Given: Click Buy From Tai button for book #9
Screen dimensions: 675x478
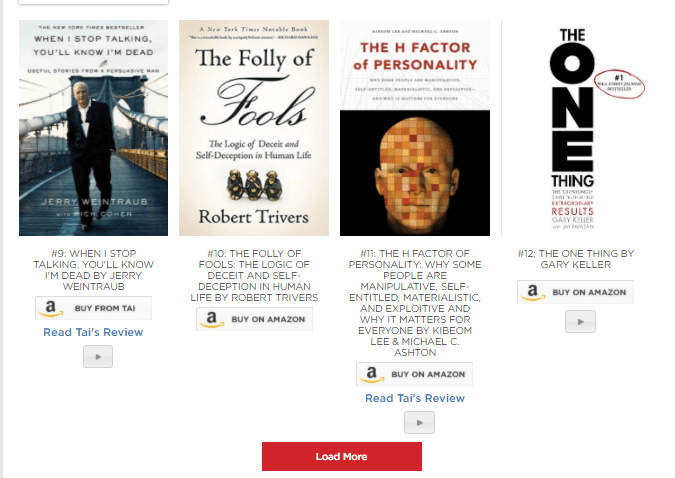Looking at the screenshot, I should (93, 308).
